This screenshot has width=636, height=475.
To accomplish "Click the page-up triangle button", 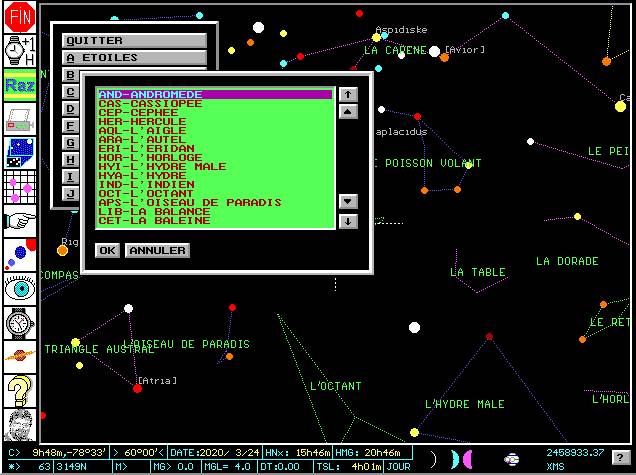I will 348,112.
